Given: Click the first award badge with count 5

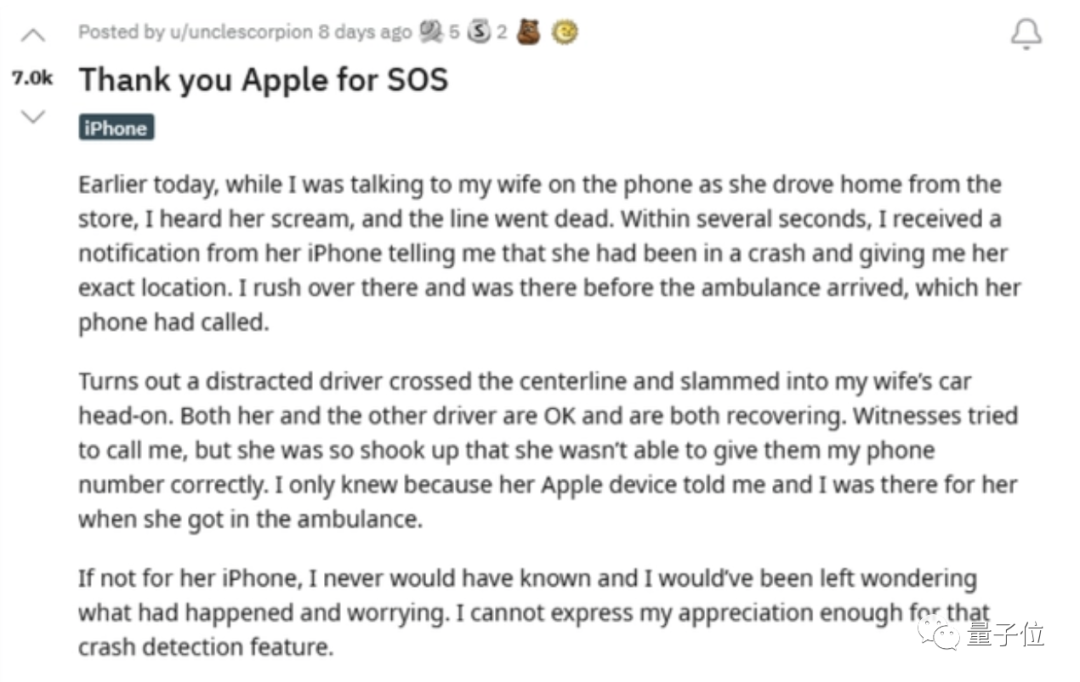Looking at the screenshot, I should click(x=432, y=32).
